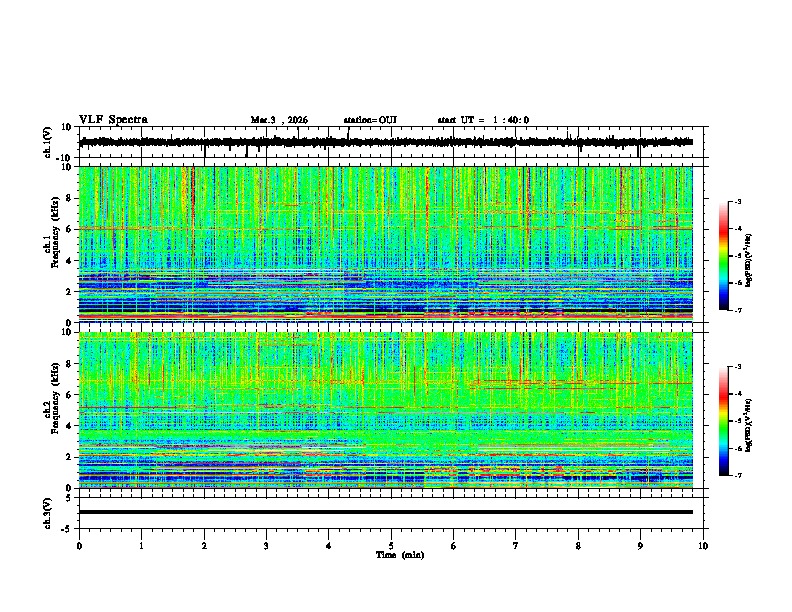Click the "ch.3(V)" axis label
The width and height of the screenshot is (792, 612).
(47, 513)
